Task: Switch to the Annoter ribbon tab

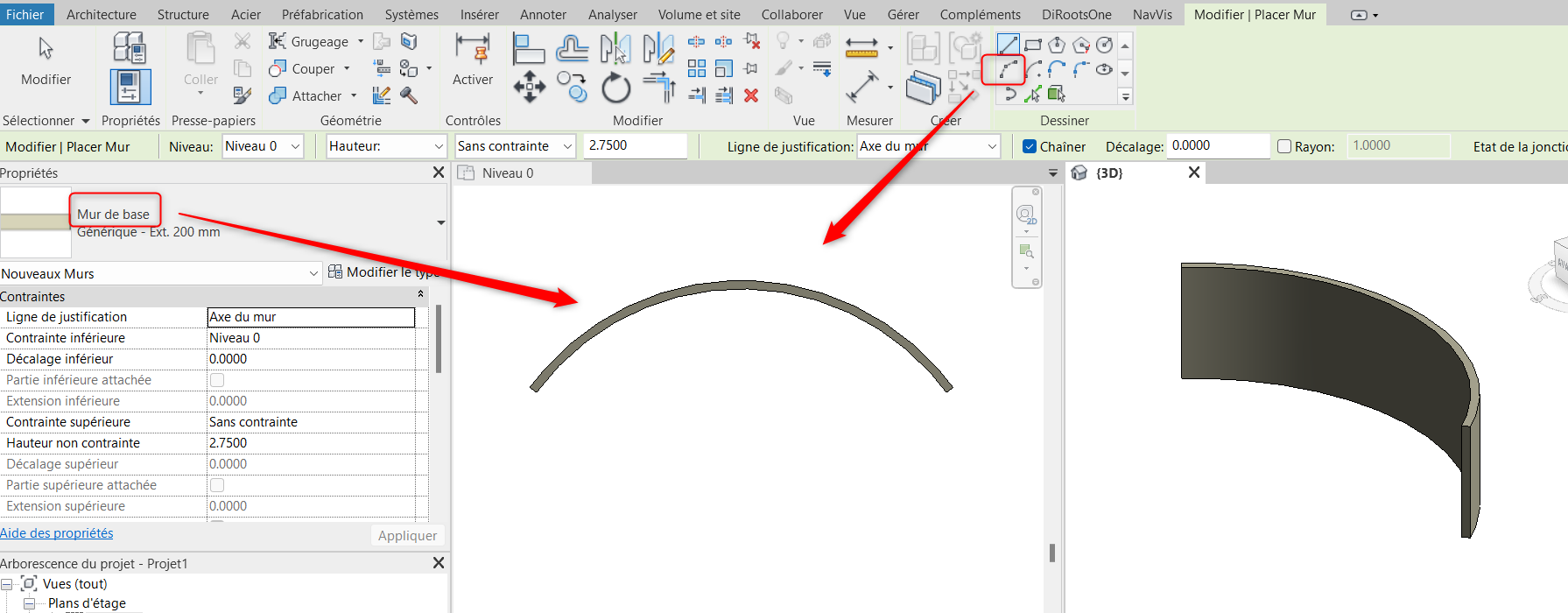Action: (543, 14)
